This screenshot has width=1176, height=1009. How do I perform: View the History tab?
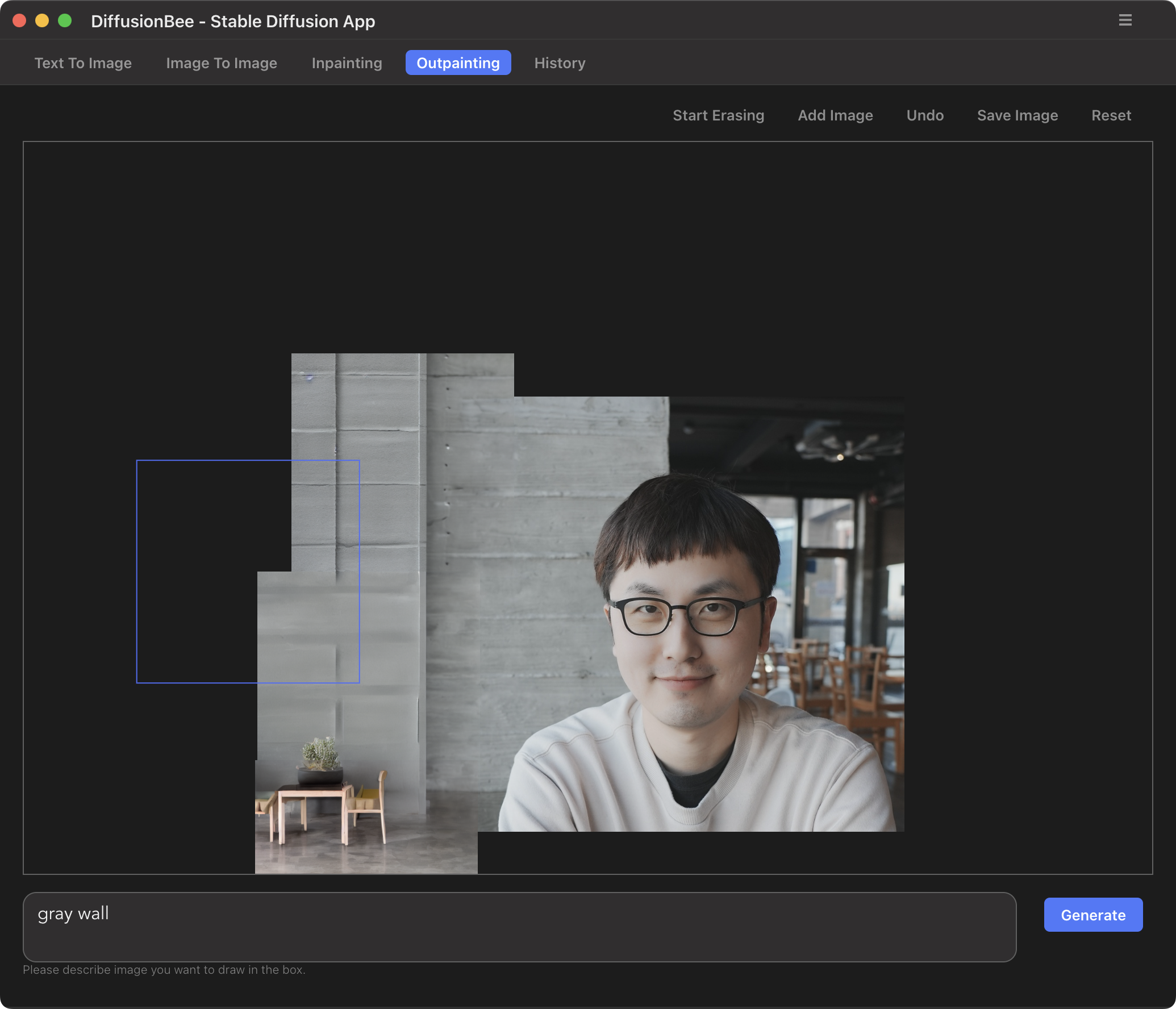click(x=560, y=63)
